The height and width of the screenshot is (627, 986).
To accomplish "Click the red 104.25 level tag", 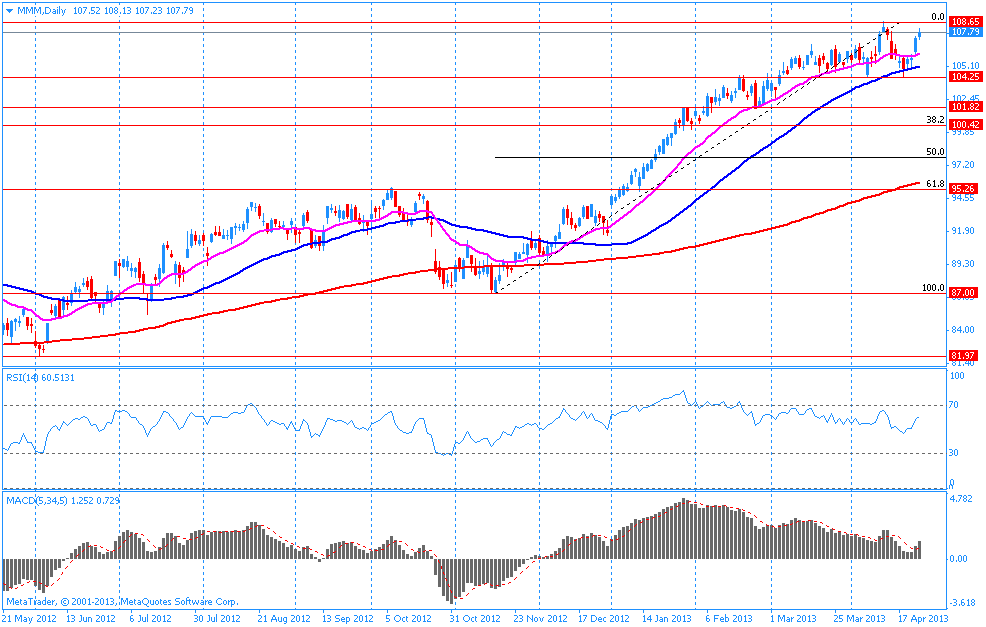I will coord(965,77).
